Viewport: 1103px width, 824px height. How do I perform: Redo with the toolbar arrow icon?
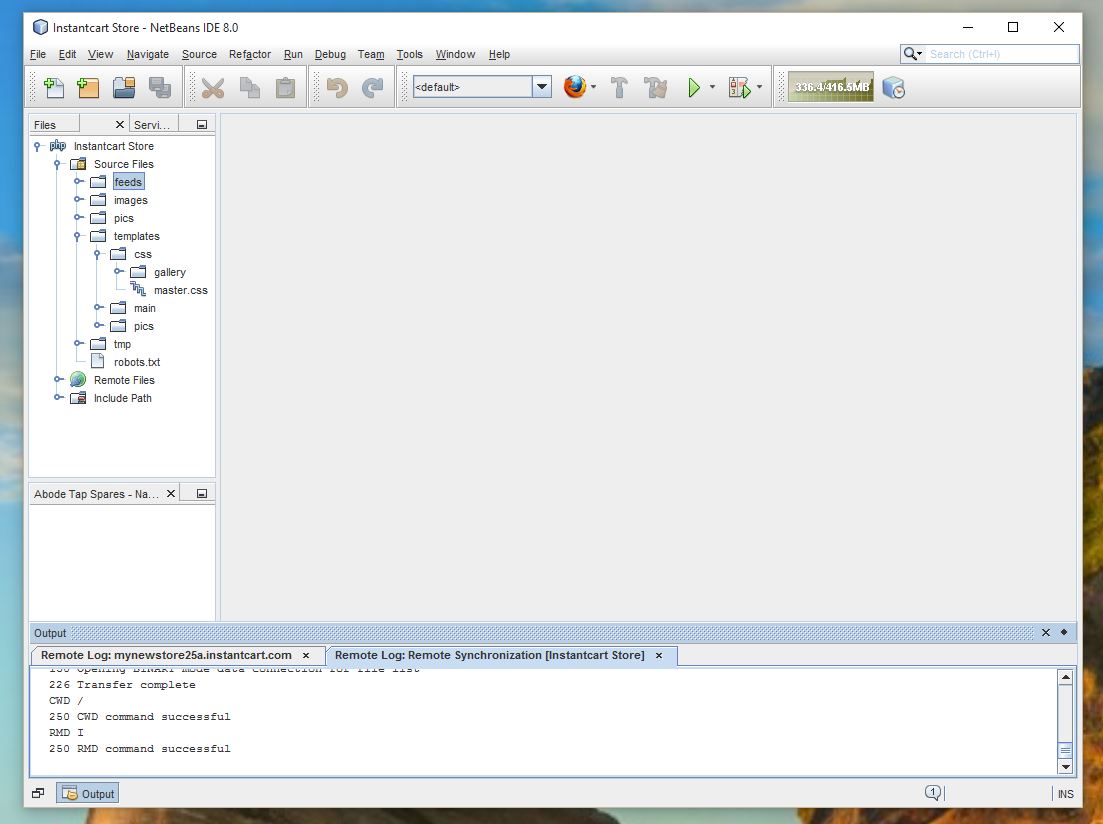pos(372,87)
